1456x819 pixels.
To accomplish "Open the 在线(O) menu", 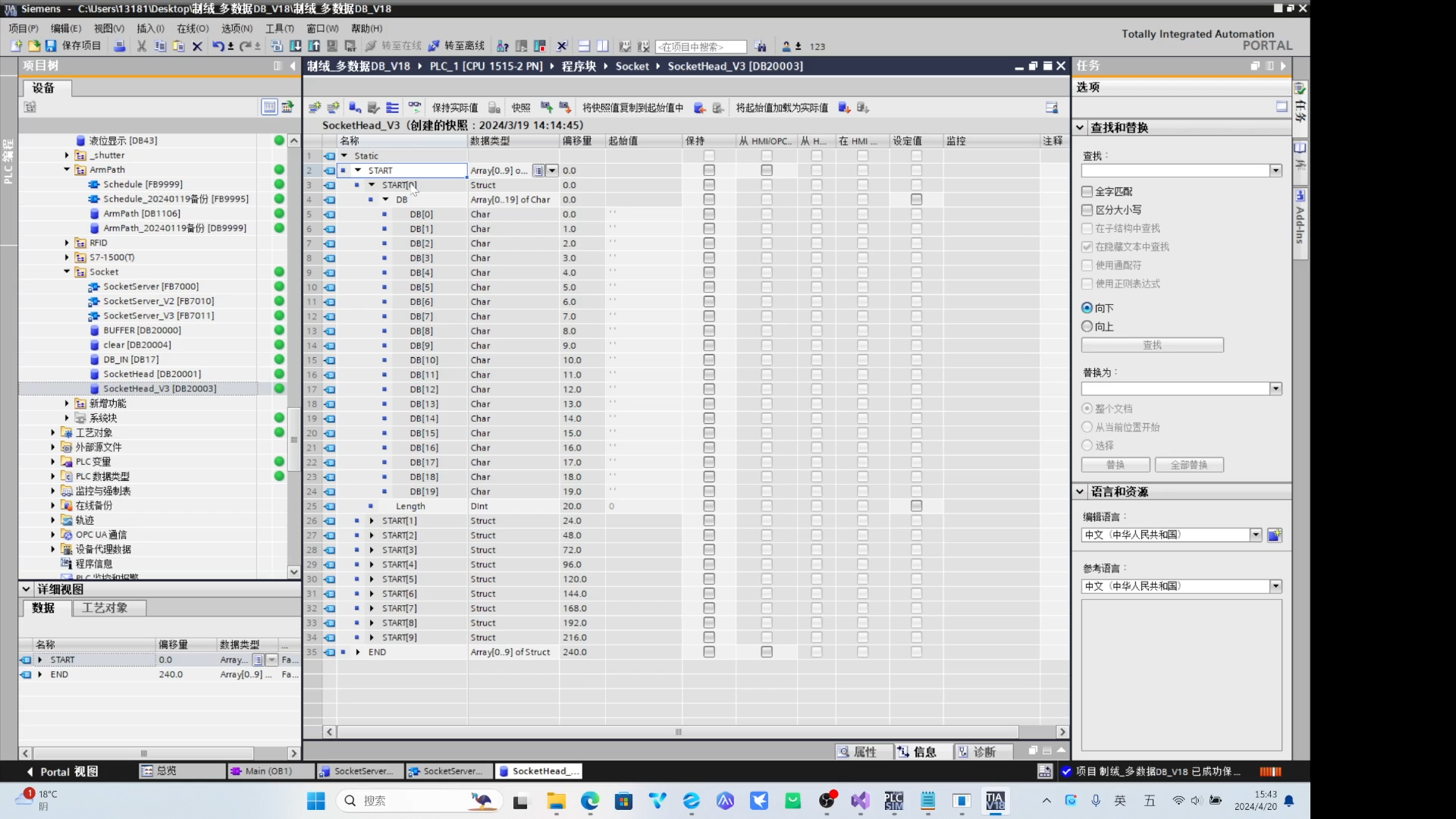I will [x=193, y=29].
